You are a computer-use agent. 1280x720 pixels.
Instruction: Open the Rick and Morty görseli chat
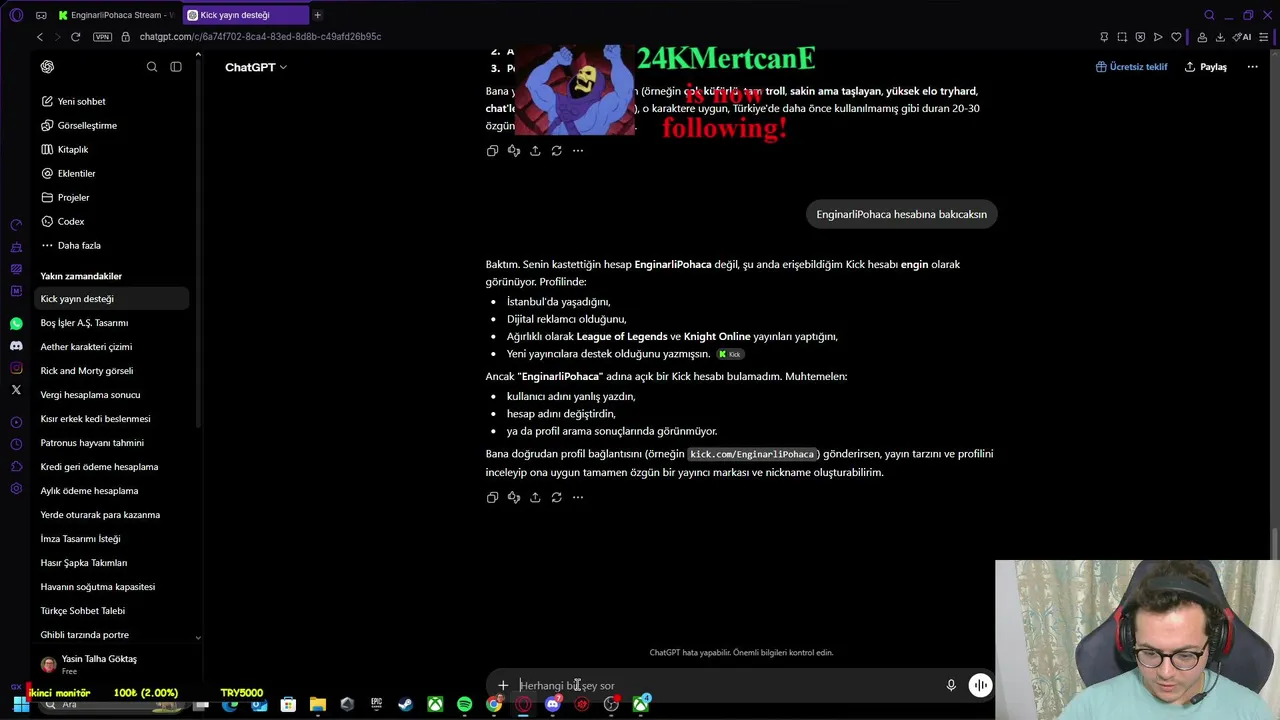(112, 371)
